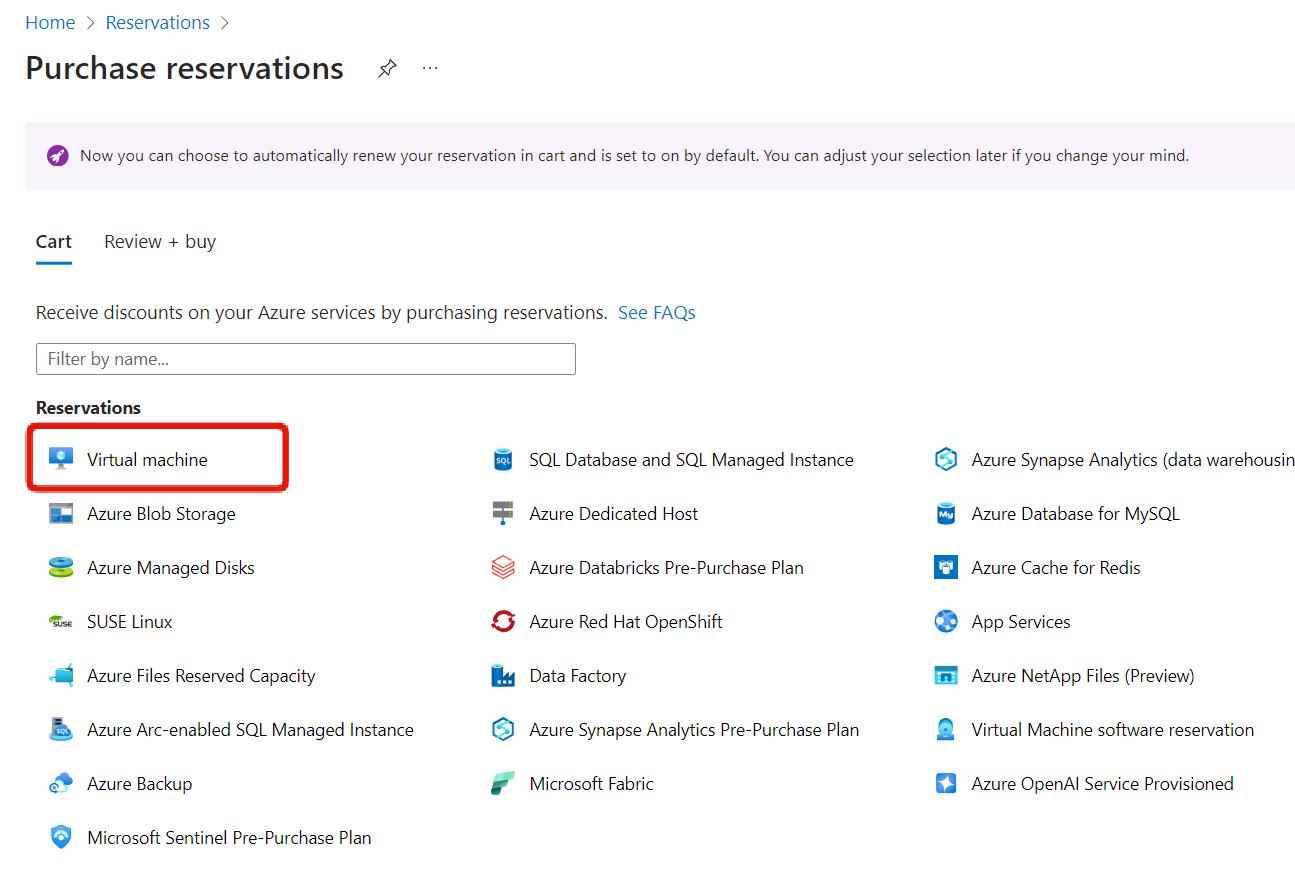Select the Azure Synapse Analytics Pre-Purchase Plan label
1295x870 pixels.
coord(694,729)
